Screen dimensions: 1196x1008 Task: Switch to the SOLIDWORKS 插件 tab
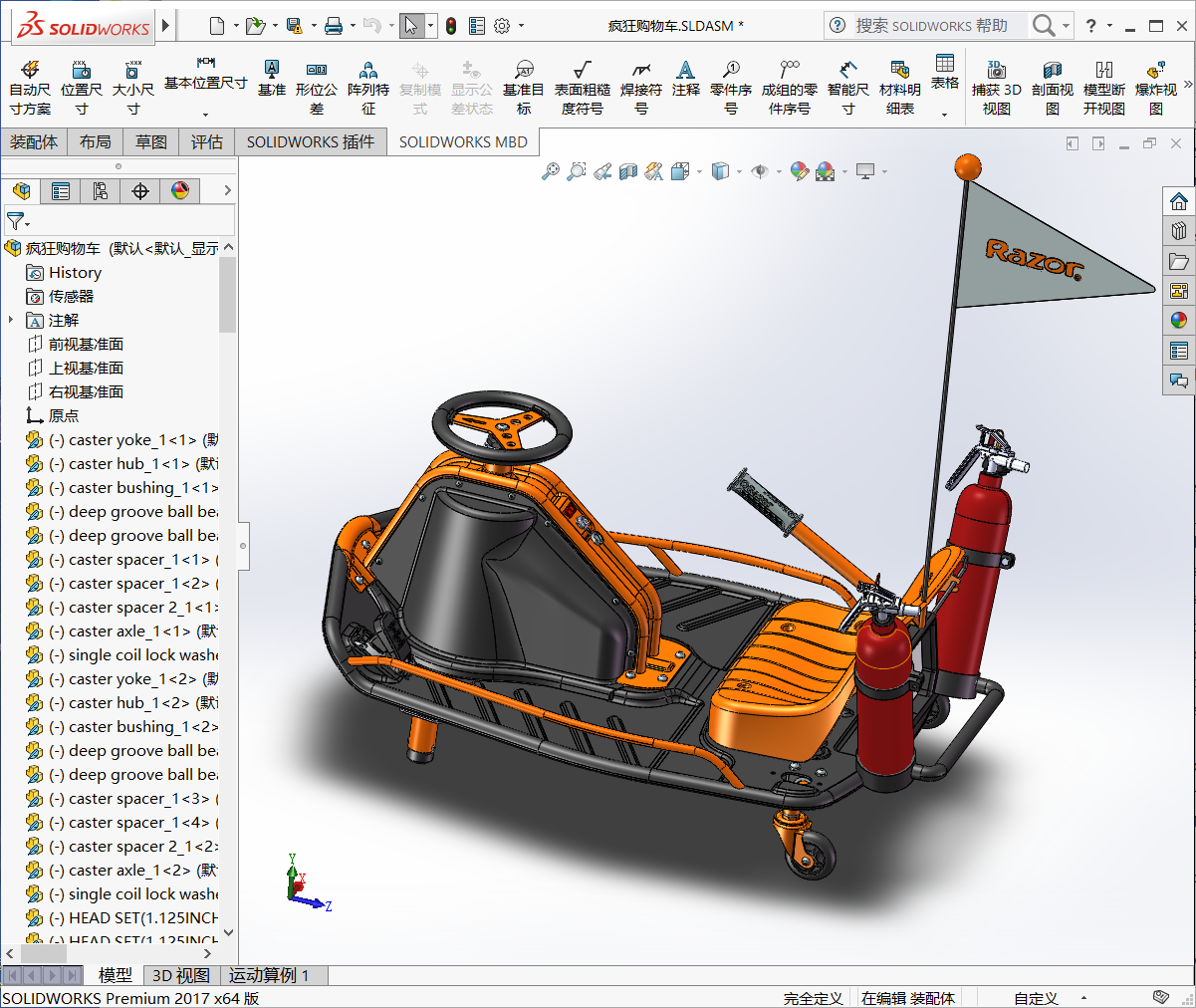click(x=311, y=142)
